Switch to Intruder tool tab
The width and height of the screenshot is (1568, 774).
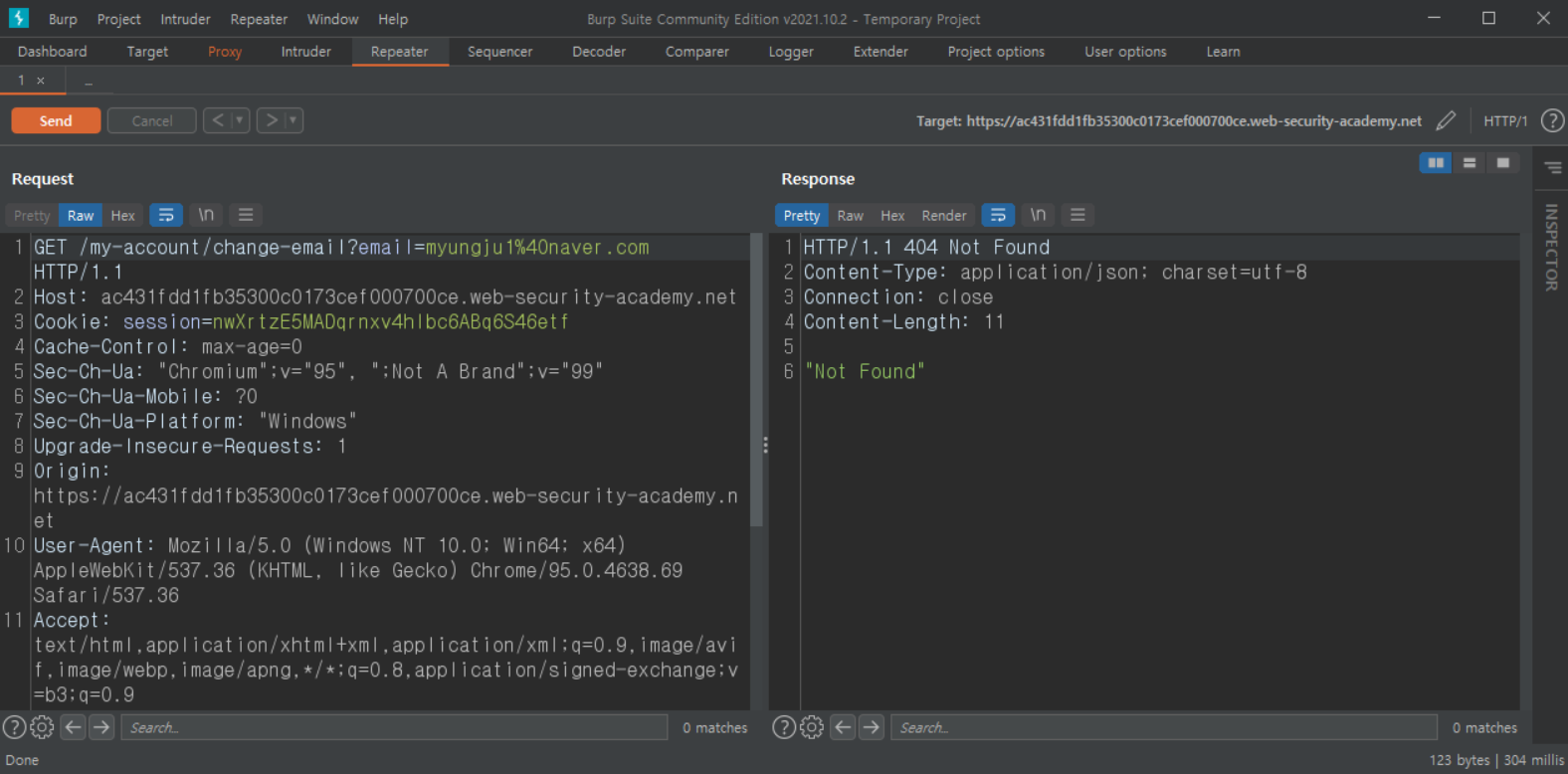click(306, 52)
